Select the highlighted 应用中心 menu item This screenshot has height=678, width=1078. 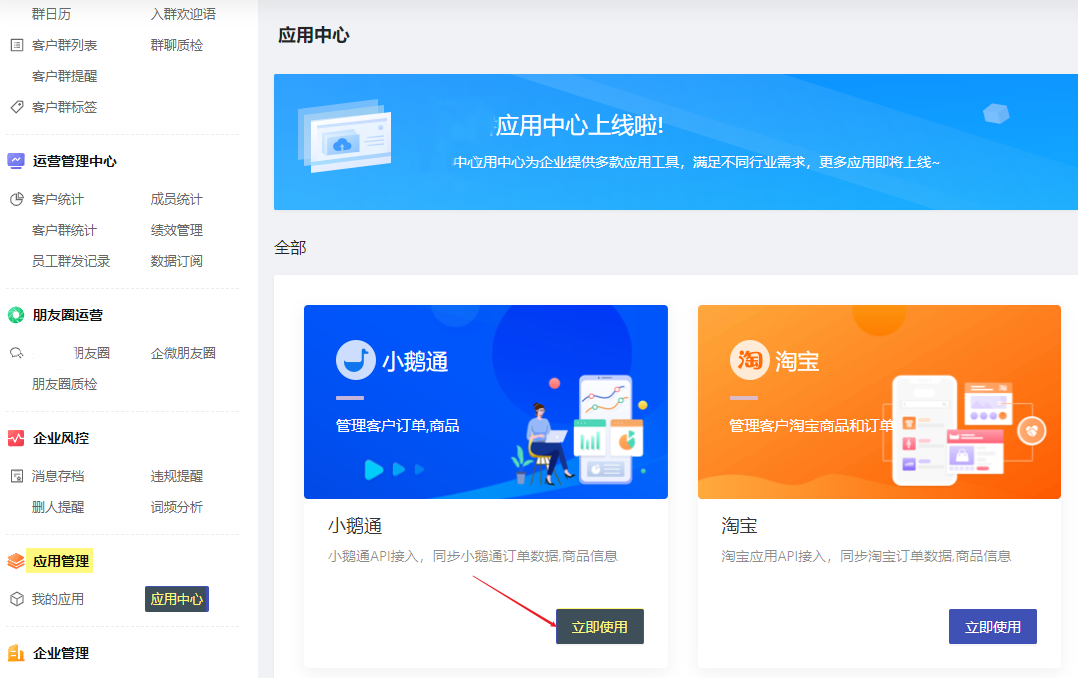click(x=177, y=599)
